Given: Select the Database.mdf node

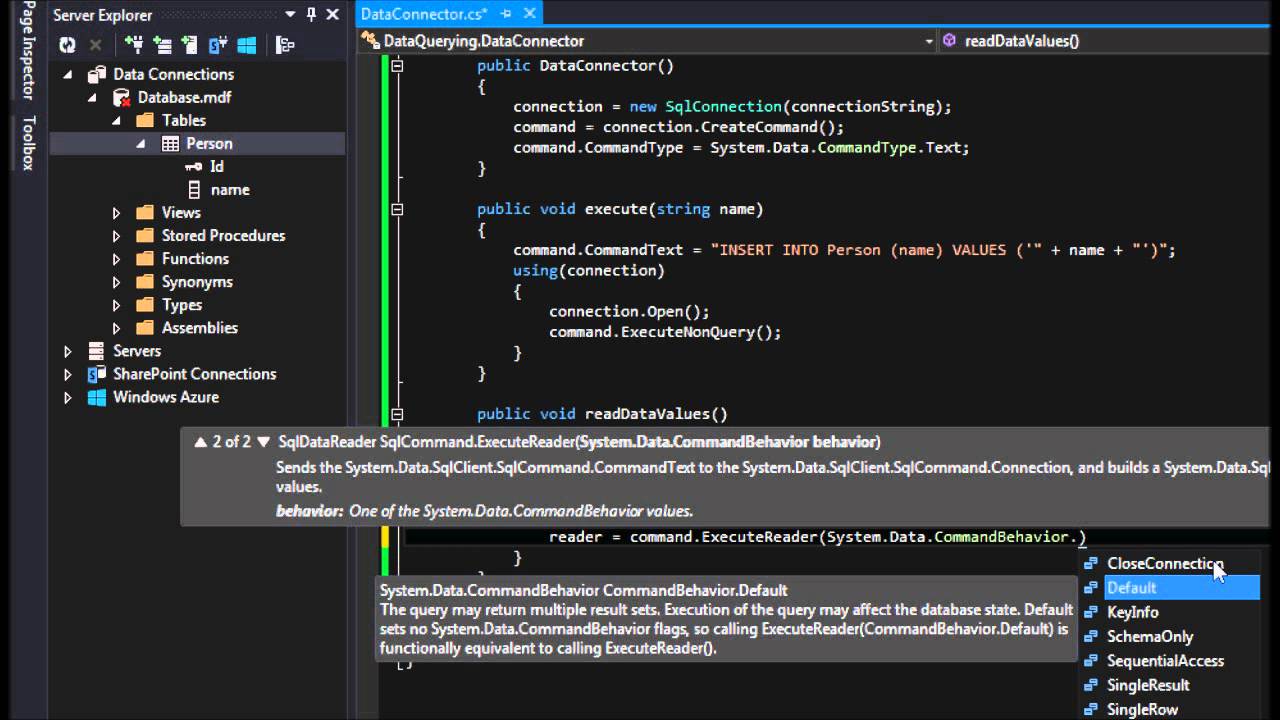Looking at the screenshot, I should [184, 97].
